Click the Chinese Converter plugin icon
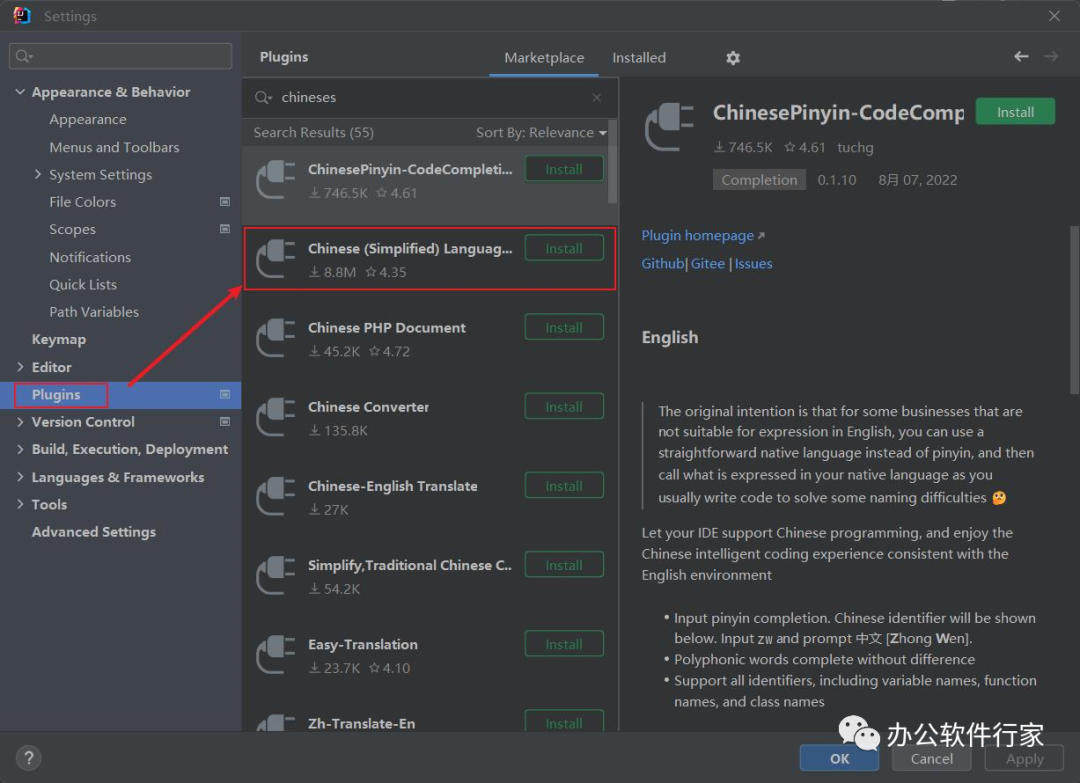The image size is (1080, 783). pyautogui.click(x=276, y=417)
